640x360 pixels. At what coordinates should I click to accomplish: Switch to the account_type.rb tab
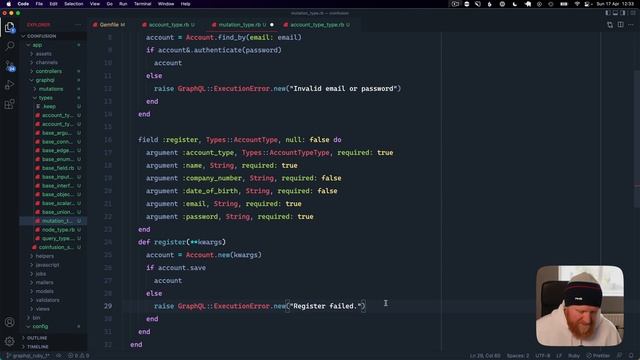coord(169,25)
